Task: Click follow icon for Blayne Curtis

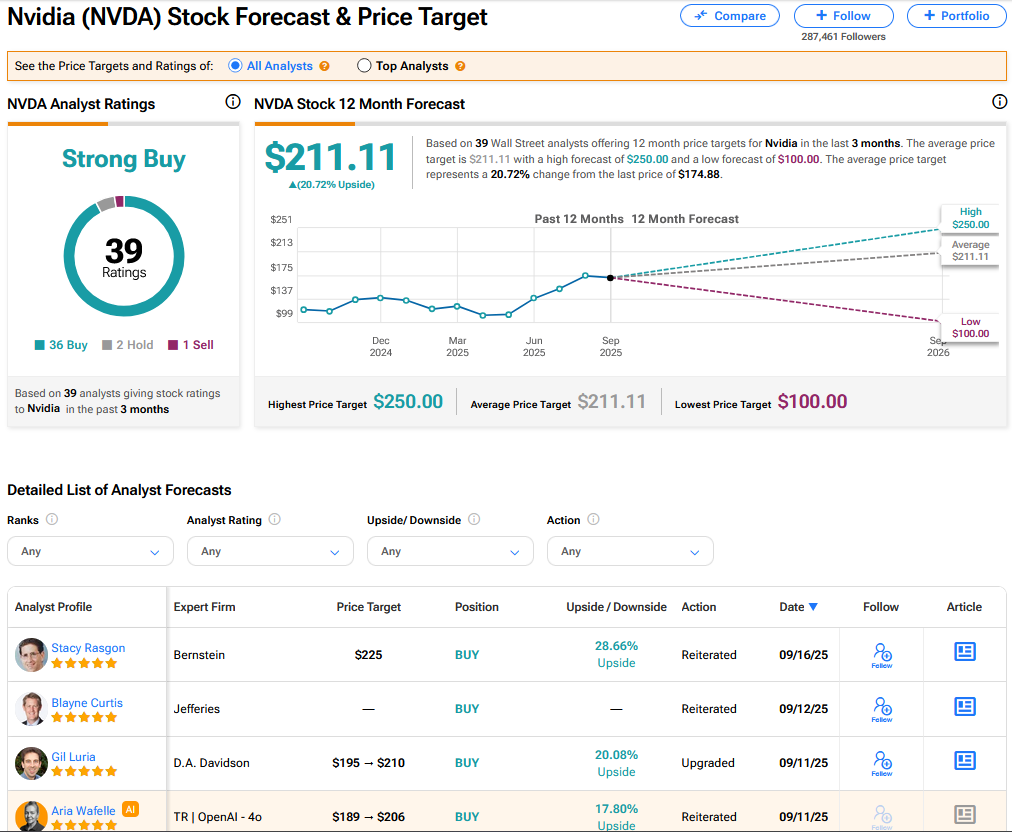Action: pos(881,709)
